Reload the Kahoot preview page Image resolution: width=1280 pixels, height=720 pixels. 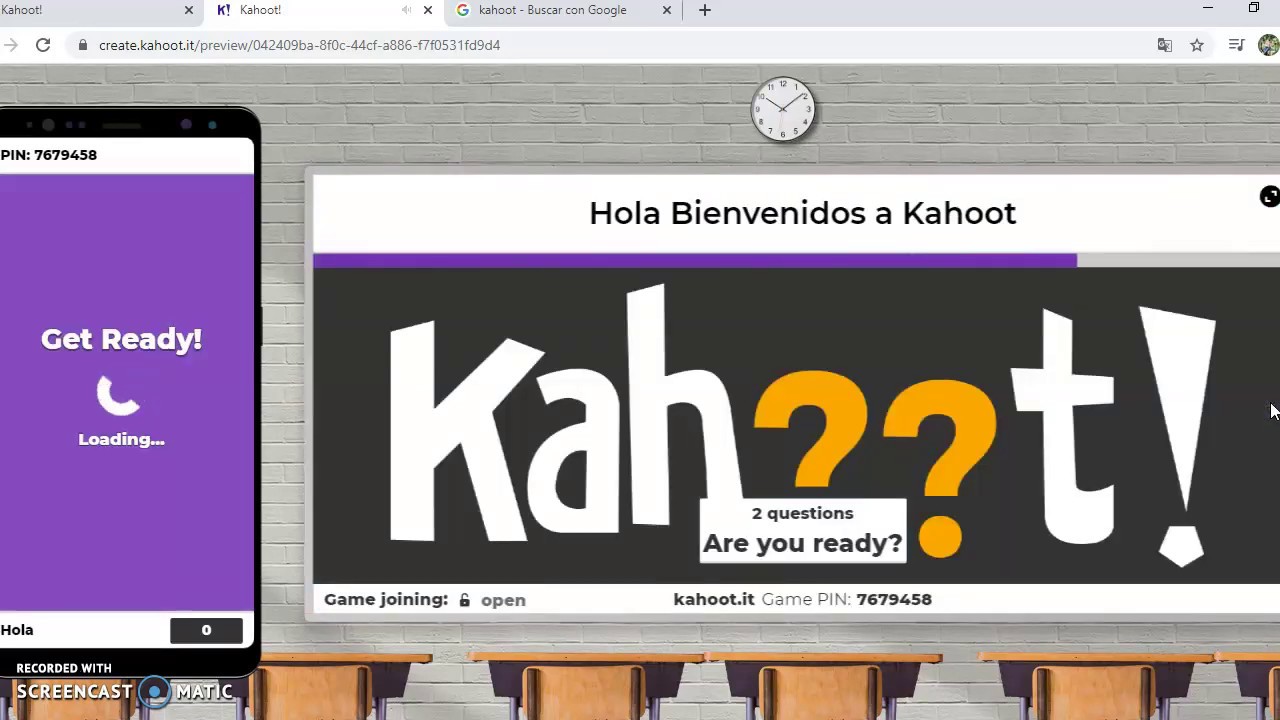pyautogui.click(x=43, y=45)
